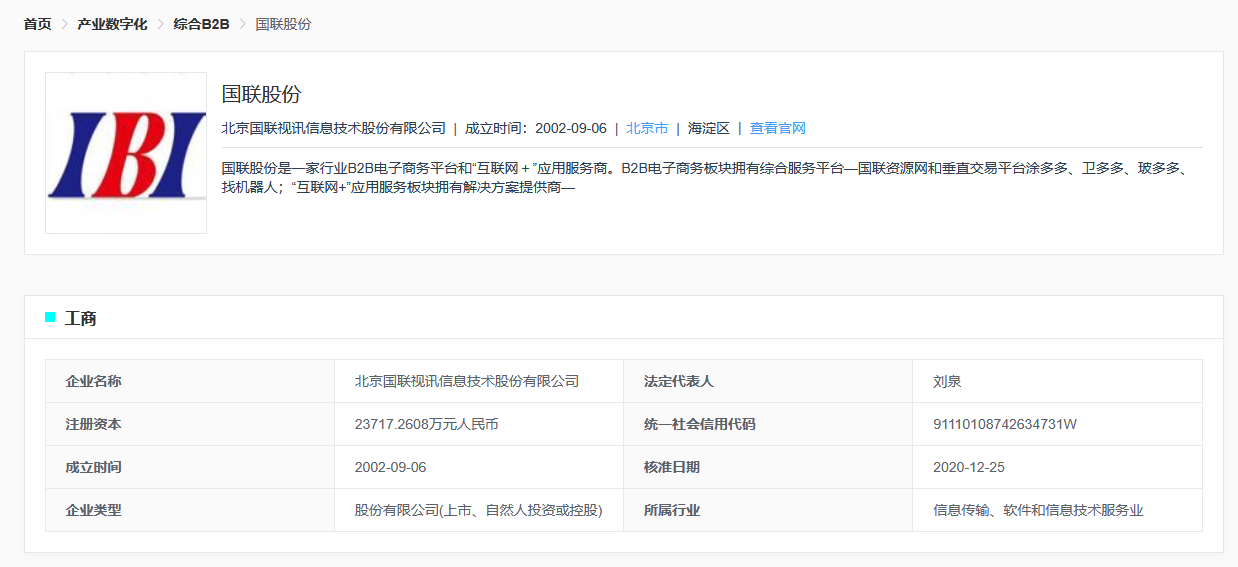Open the 查看官网 link
This screenshot has height=567, width=1238.
click(x=777, y=128)
